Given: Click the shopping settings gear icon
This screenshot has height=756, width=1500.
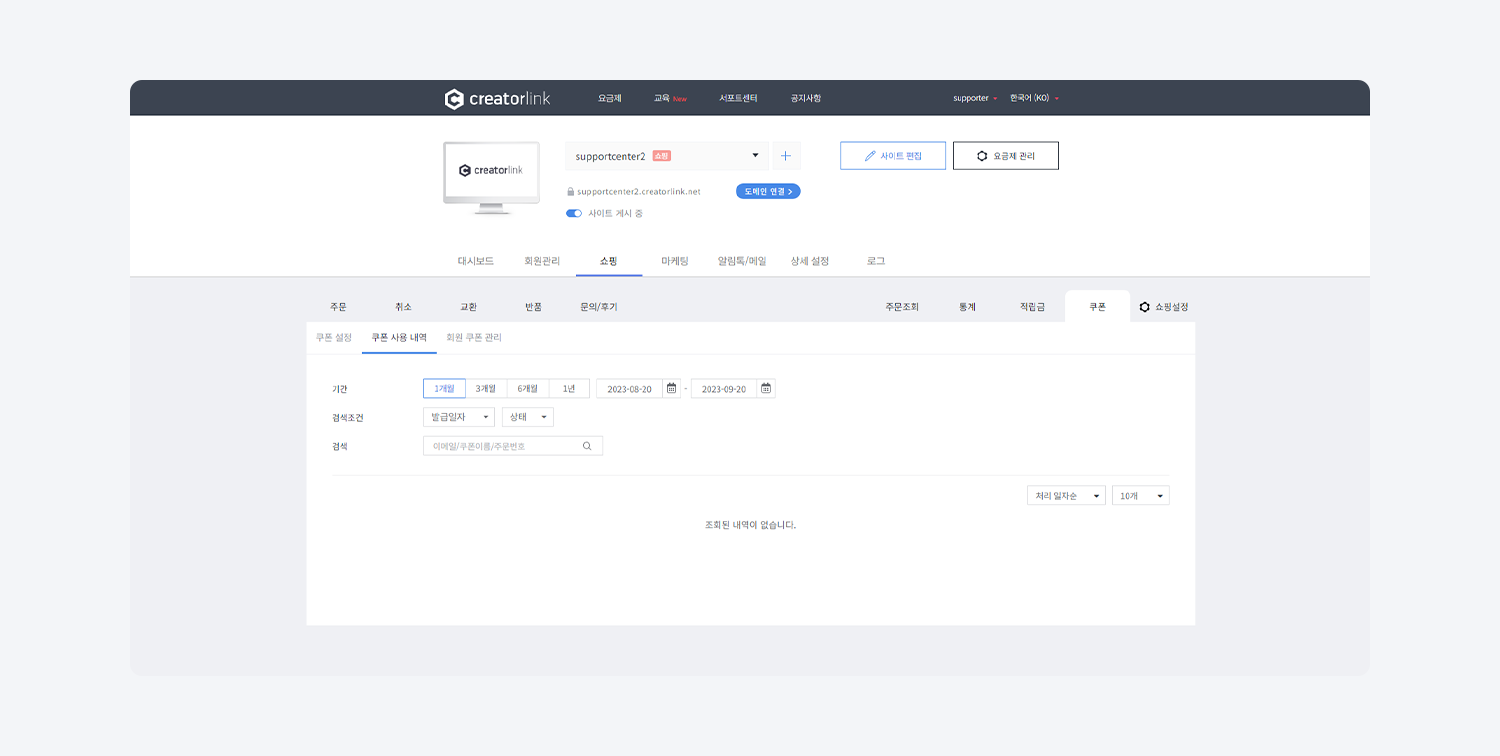Looking at the screenshot, I should click(x=1145, y=307).
